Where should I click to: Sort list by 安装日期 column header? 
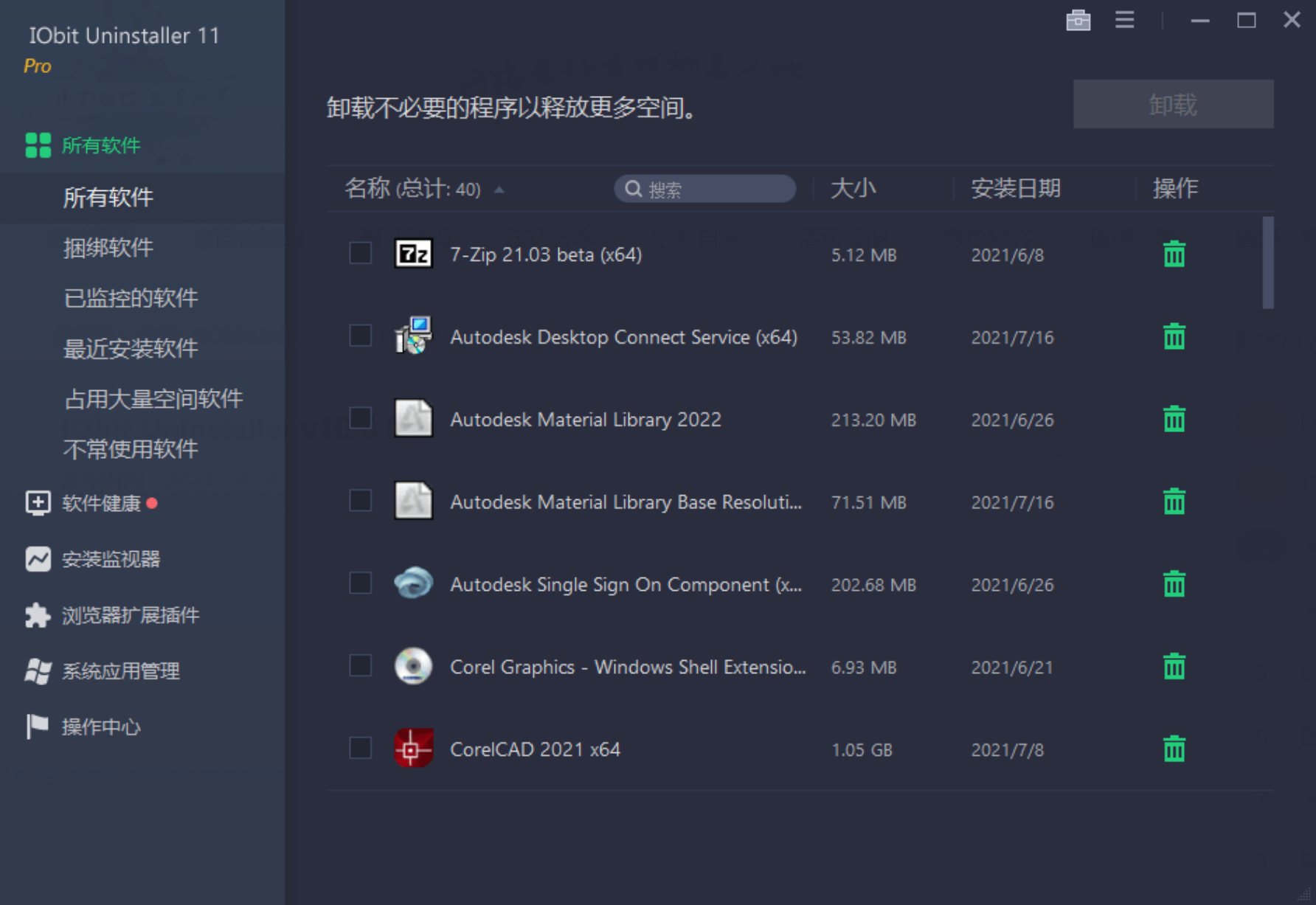pos(1015,189)
